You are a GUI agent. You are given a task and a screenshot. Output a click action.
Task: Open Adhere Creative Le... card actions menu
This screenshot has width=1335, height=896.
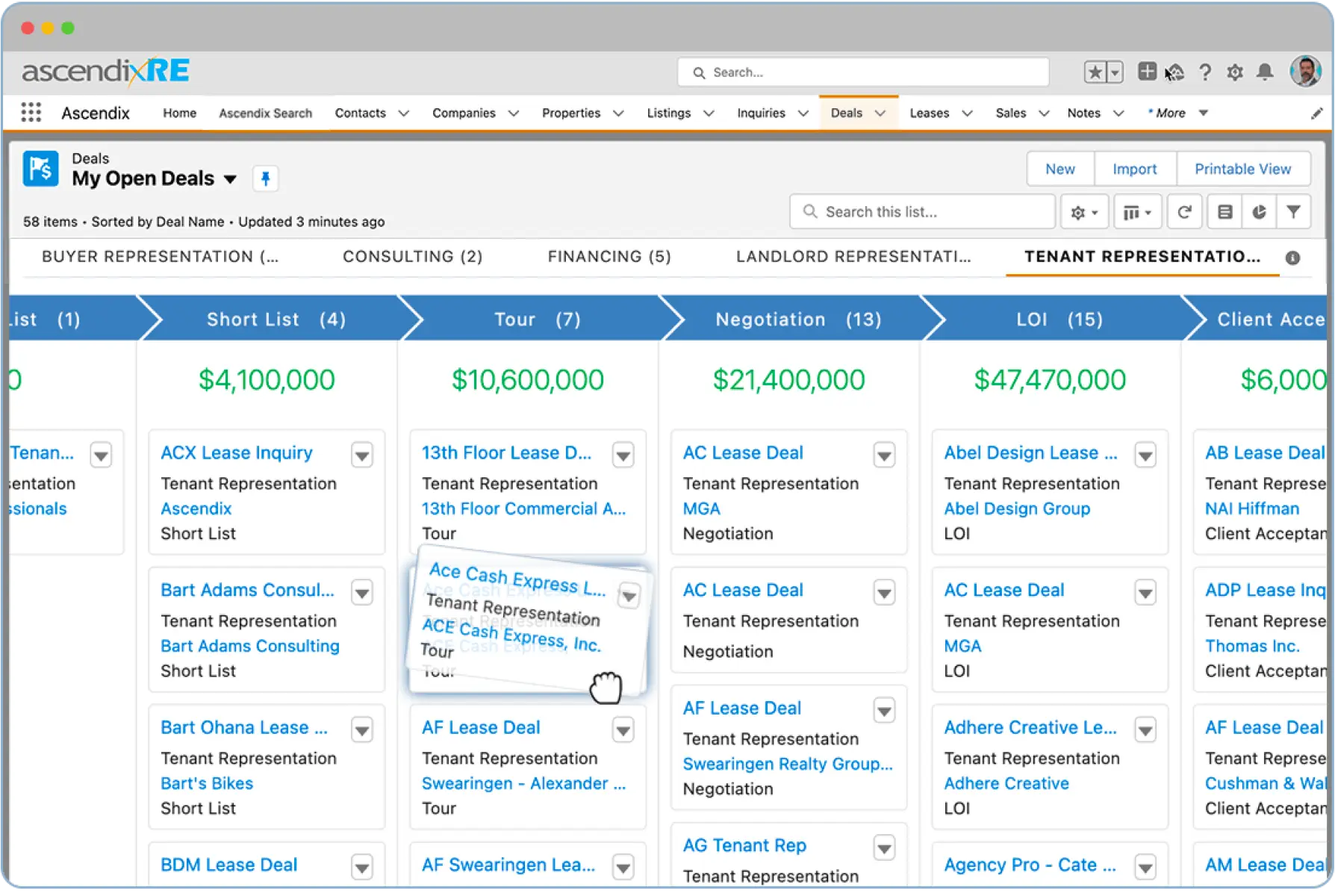pos(1145,730)
